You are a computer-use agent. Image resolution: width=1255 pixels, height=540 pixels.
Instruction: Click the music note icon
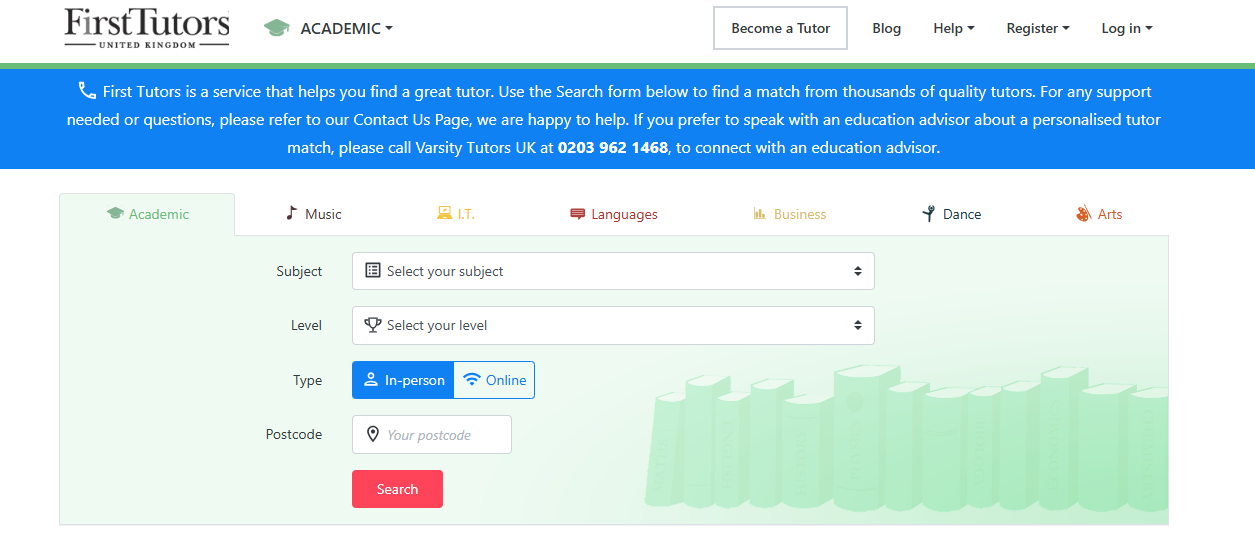tap(291, 213)
